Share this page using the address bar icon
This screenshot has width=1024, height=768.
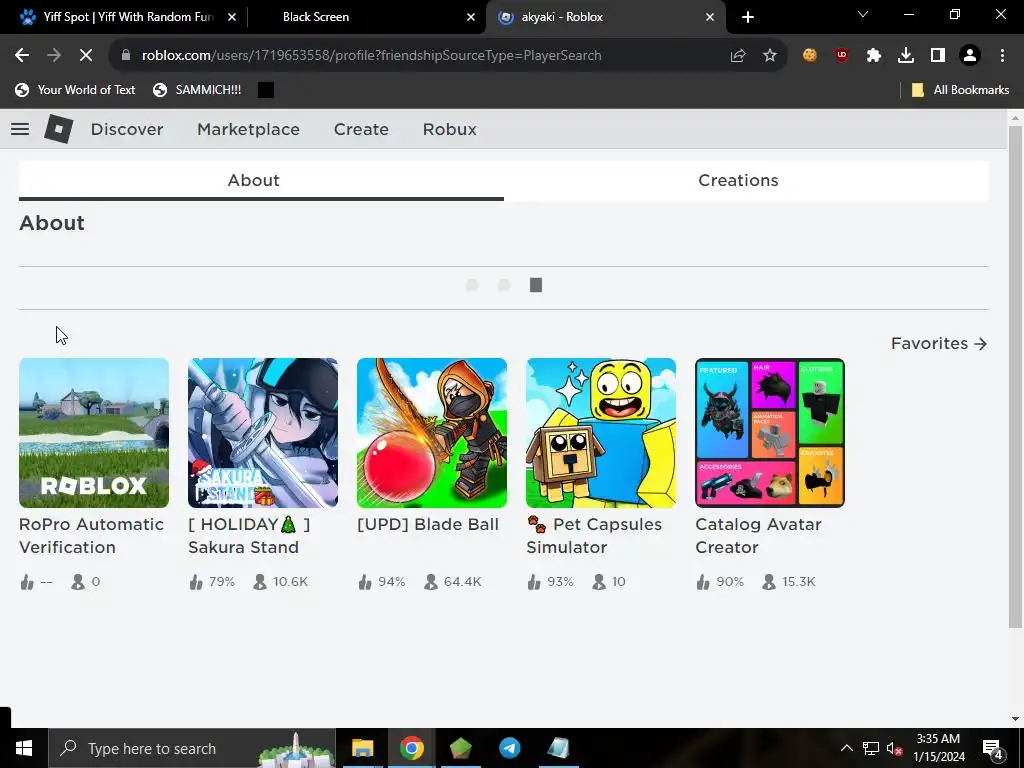point(738,56)
